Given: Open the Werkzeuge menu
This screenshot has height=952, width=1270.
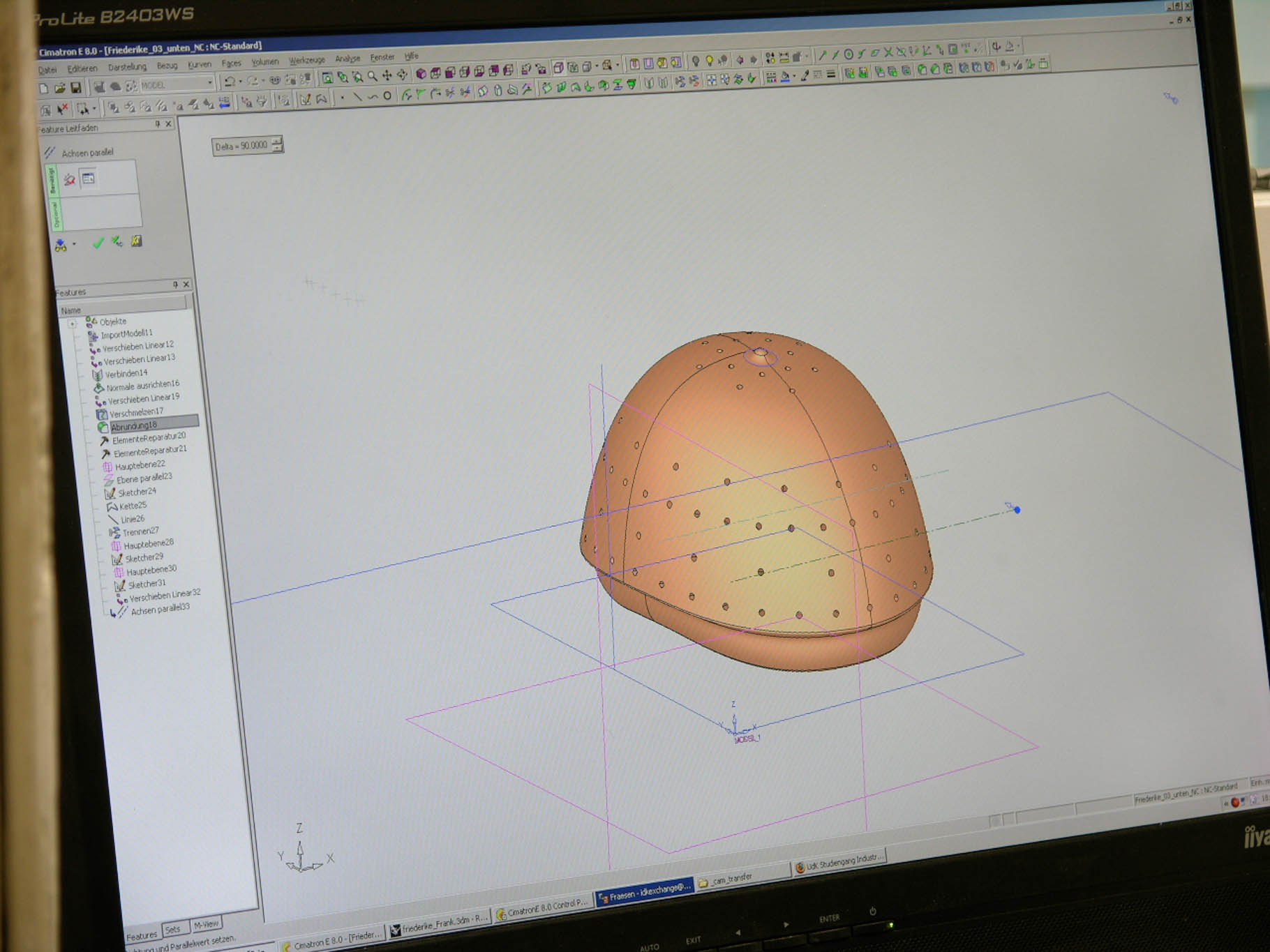Looking at the screenshot, I should pyautogui.click(x=306, y=61).
